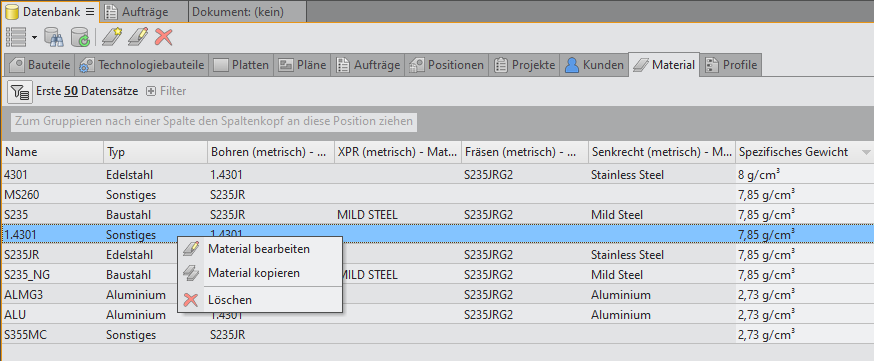Sort by Bohren (metrisch) column header

(x=270, y=152)
